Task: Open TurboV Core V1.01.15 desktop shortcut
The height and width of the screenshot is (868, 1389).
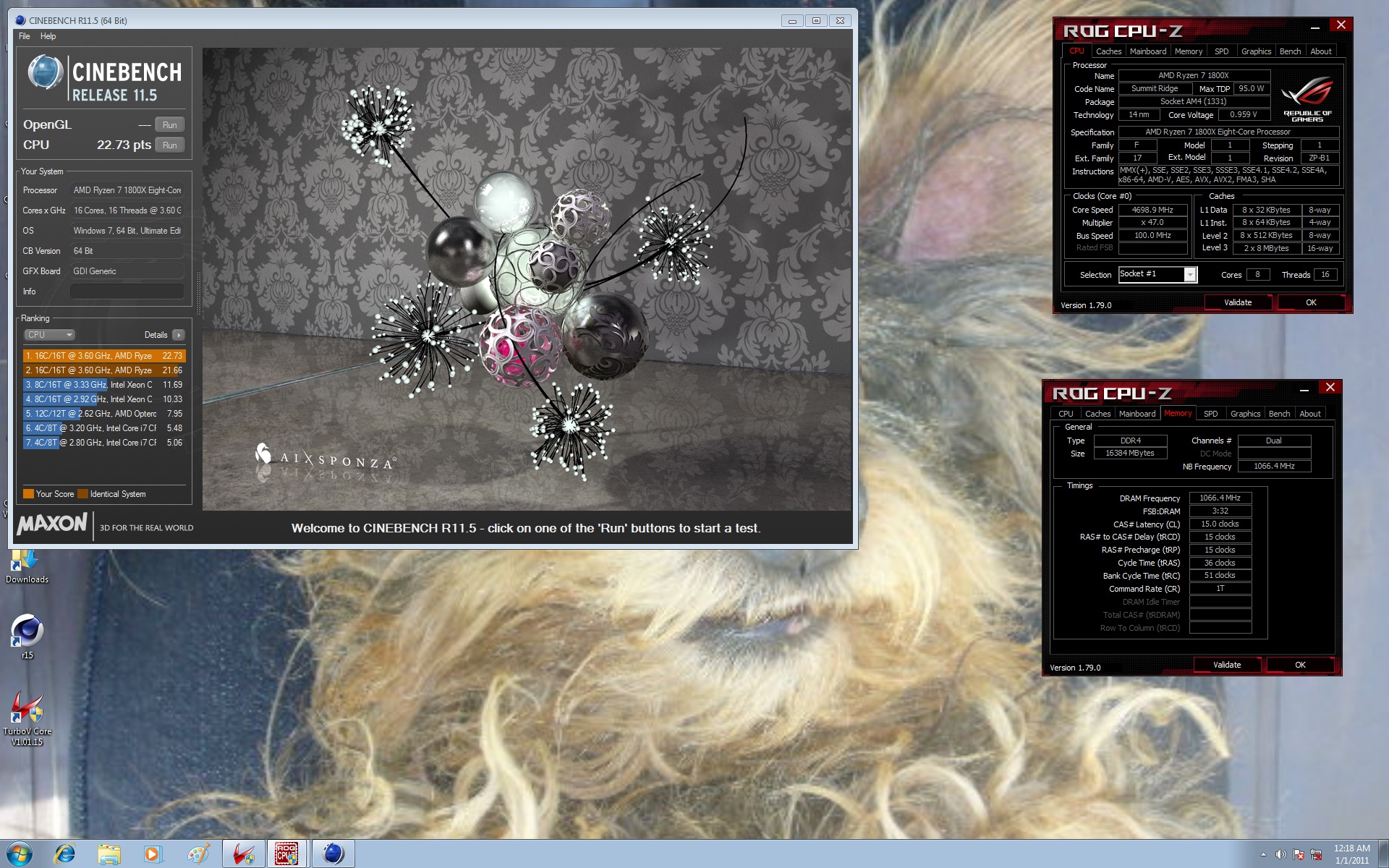Action: (27, 718)
